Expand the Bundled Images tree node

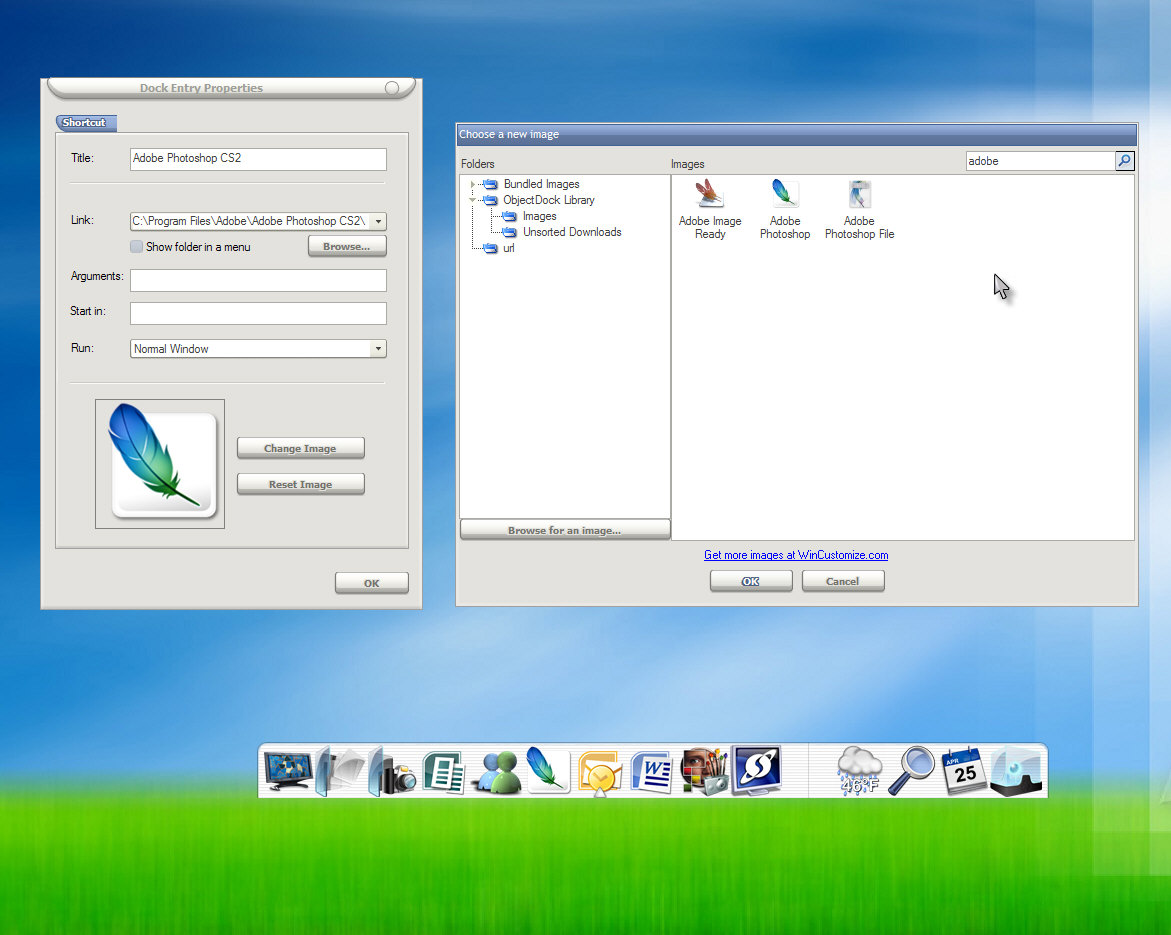point(473,184)
